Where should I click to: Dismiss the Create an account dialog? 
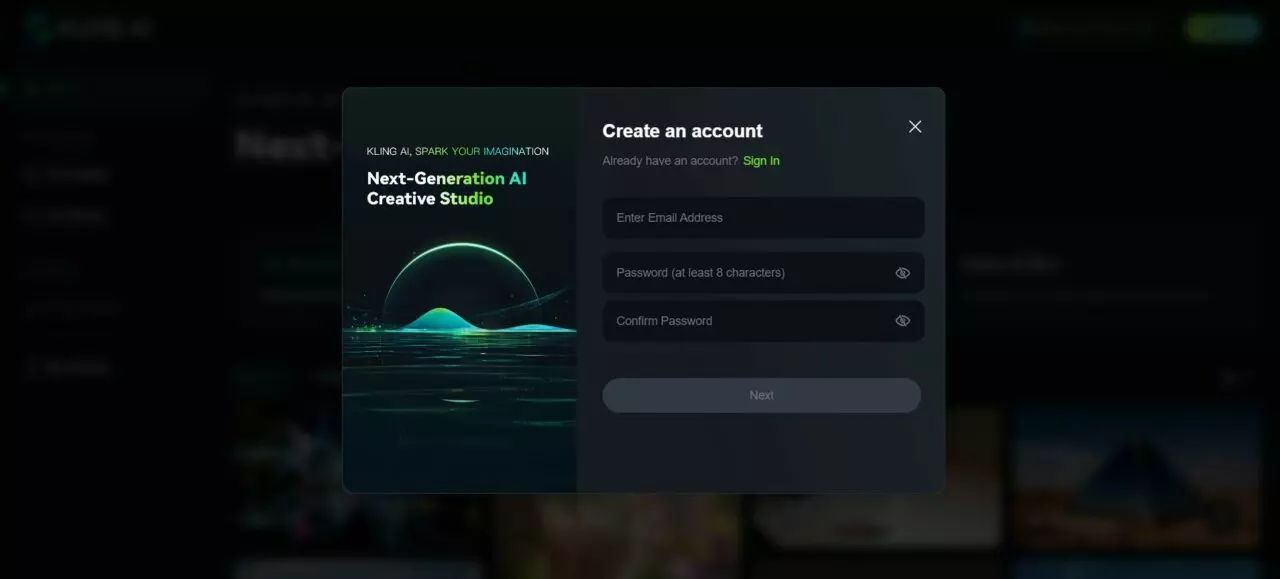click(914, 126)
